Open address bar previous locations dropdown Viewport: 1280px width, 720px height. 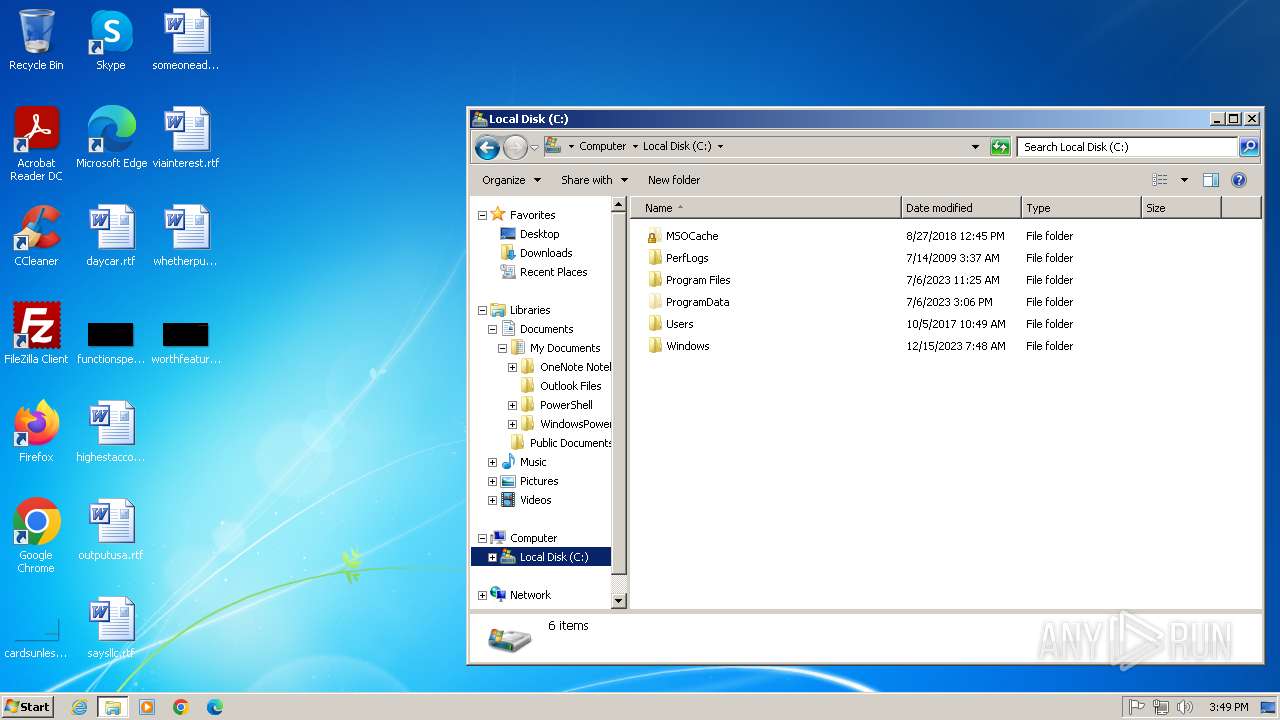[976, 146]
